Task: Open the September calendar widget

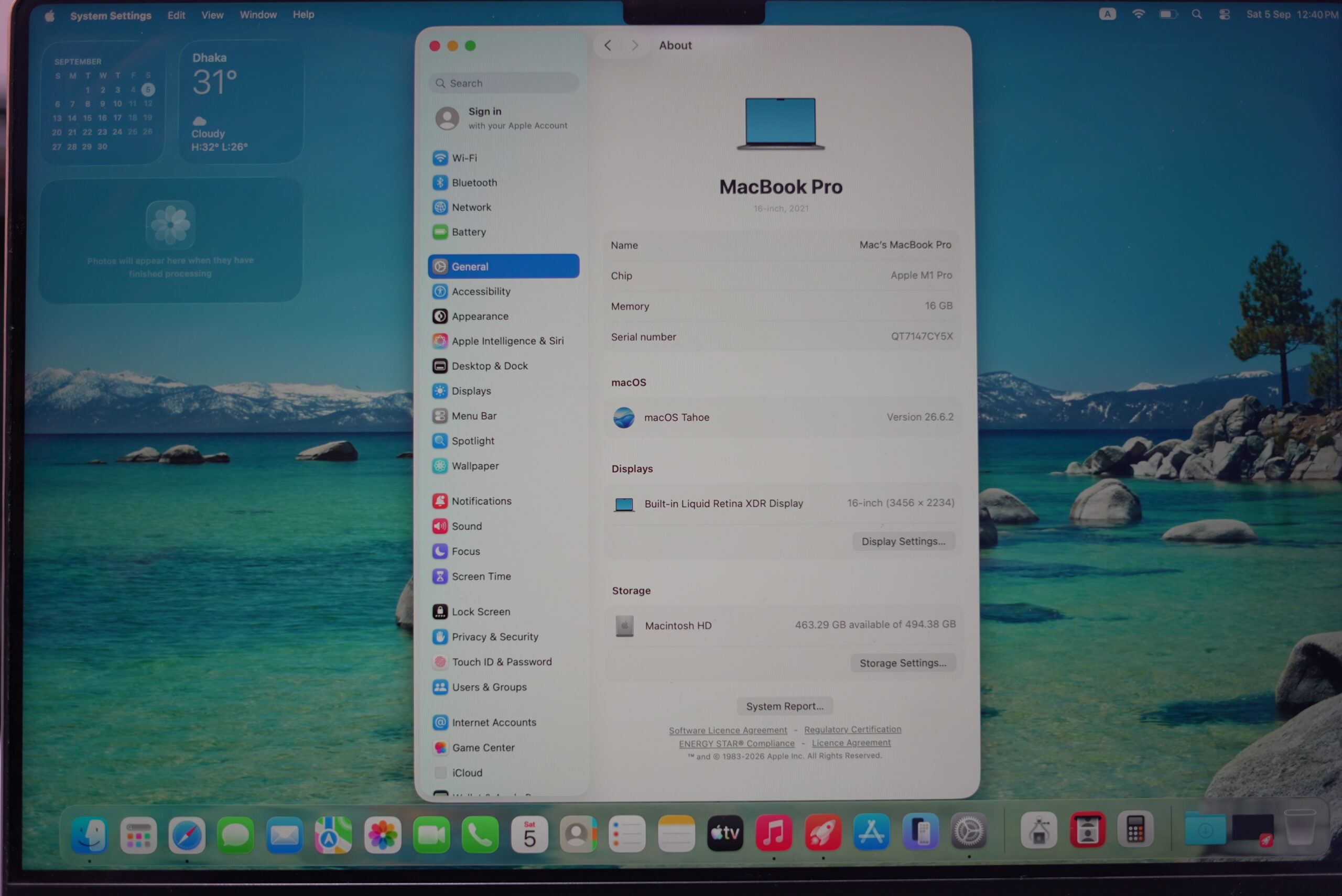Action: pyautogui.click(x=103, y=103)
